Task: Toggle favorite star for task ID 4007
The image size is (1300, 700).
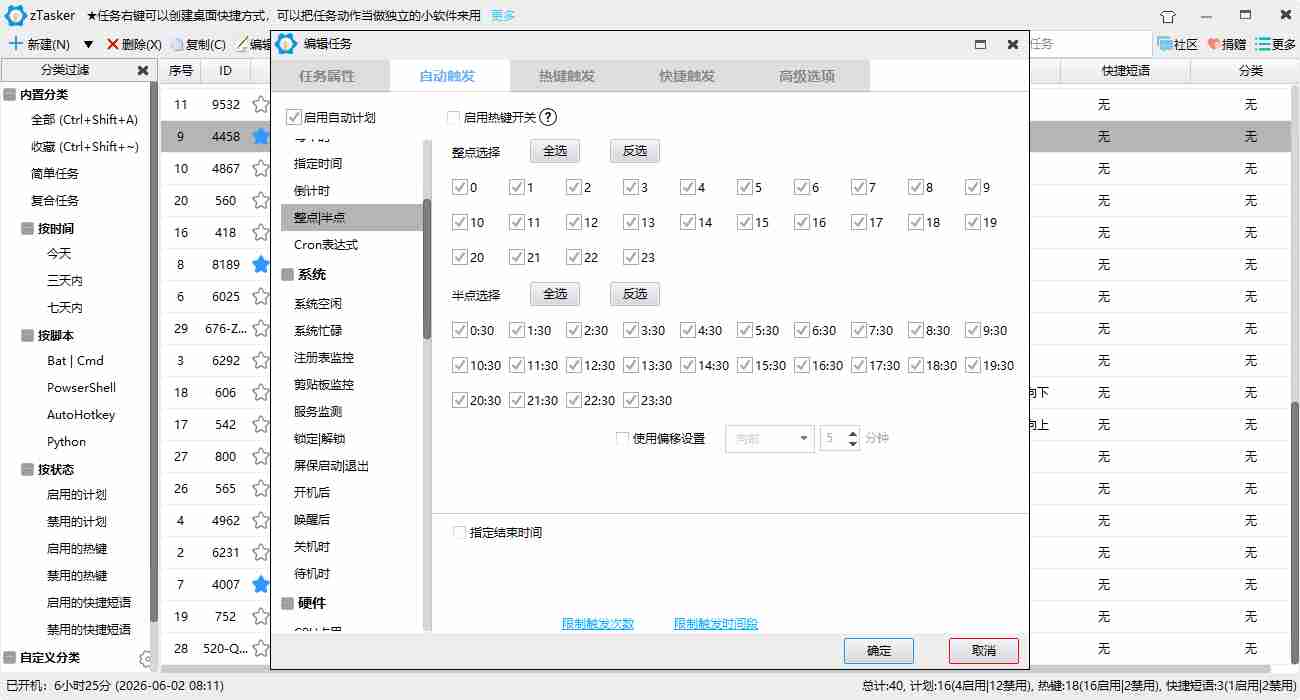Action: click(261, 584)
